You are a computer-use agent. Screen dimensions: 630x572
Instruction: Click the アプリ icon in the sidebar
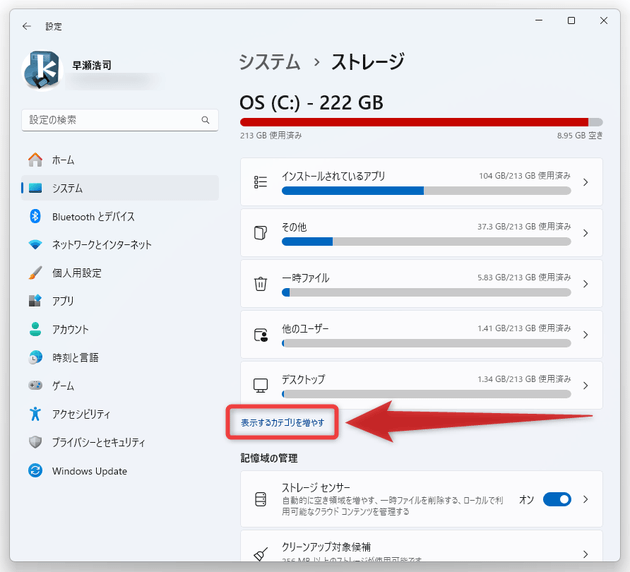coord(35,300)
